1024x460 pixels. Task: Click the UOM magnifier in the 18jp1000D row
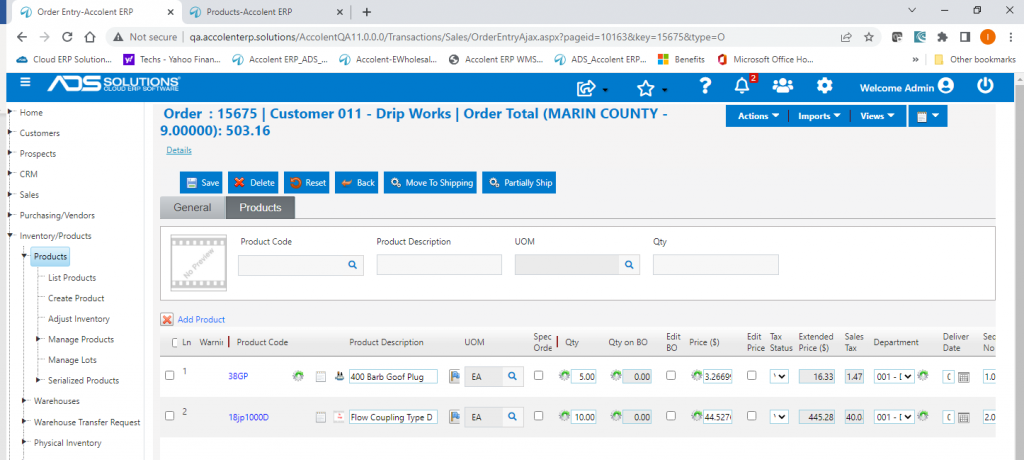point(513,416)
